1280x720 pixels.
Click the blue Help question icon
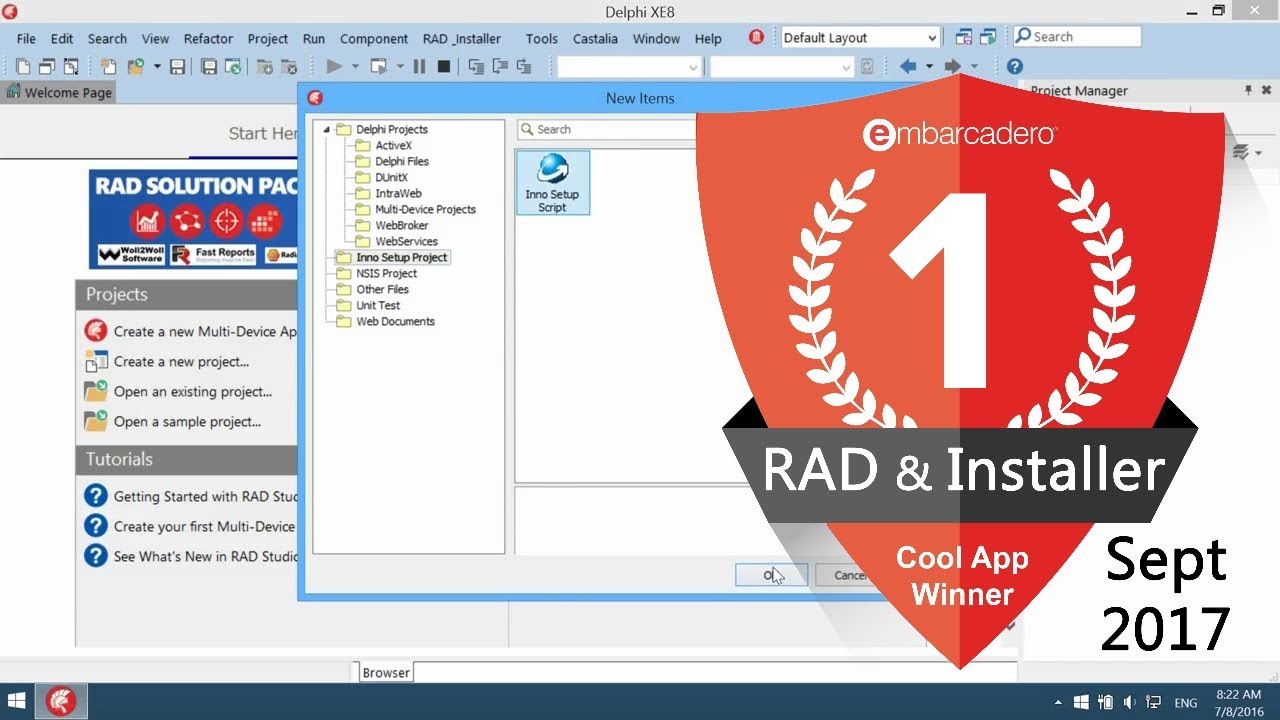click(1014, 67)
